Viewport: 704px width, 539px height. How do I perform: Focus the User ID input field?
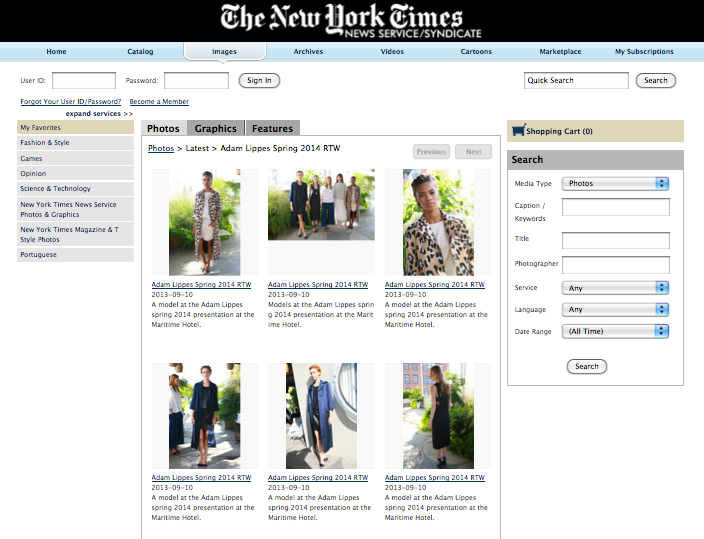tap(84, 81)
